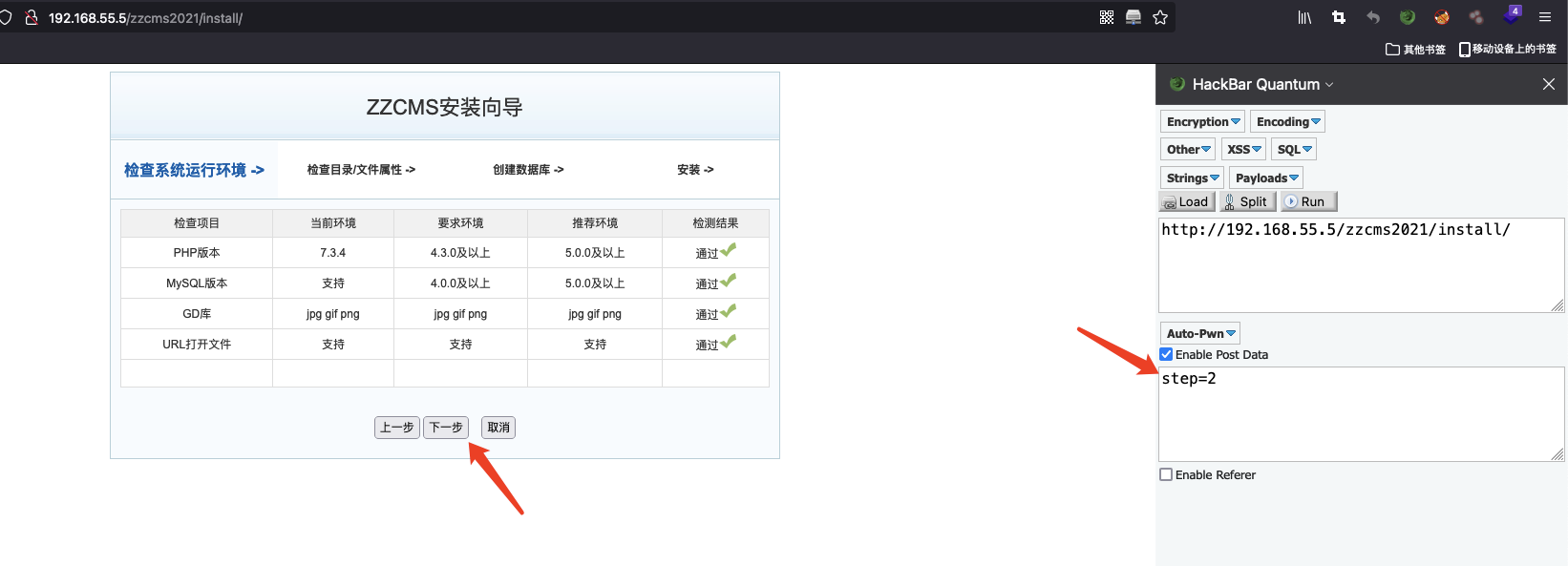The width and height of the screenshot is (1568, 566).
Task: Open the Firefox hamburger menu
Action: 1545,17
